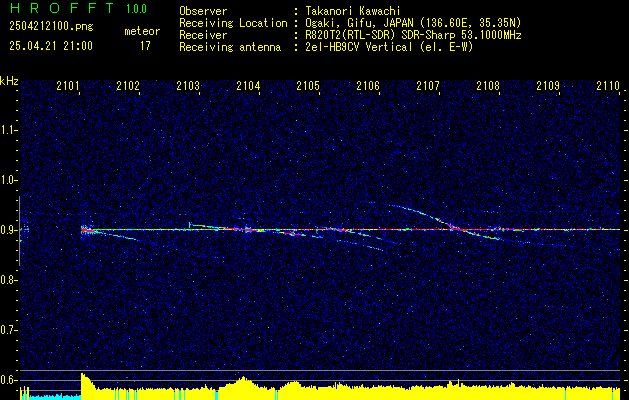
Task: Click the 2107 time axis marker
Action: (428, 86)
